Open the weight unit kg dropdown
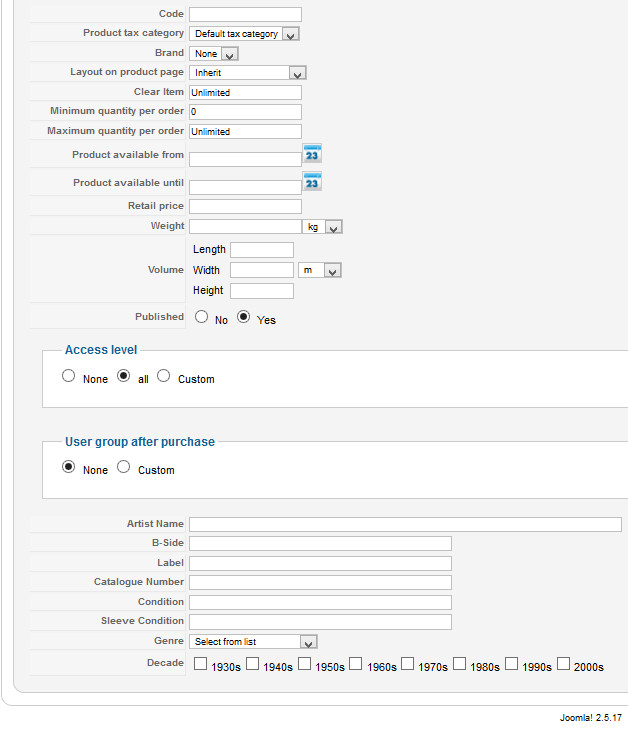This screenshot has width=628, height=730. 323,227
